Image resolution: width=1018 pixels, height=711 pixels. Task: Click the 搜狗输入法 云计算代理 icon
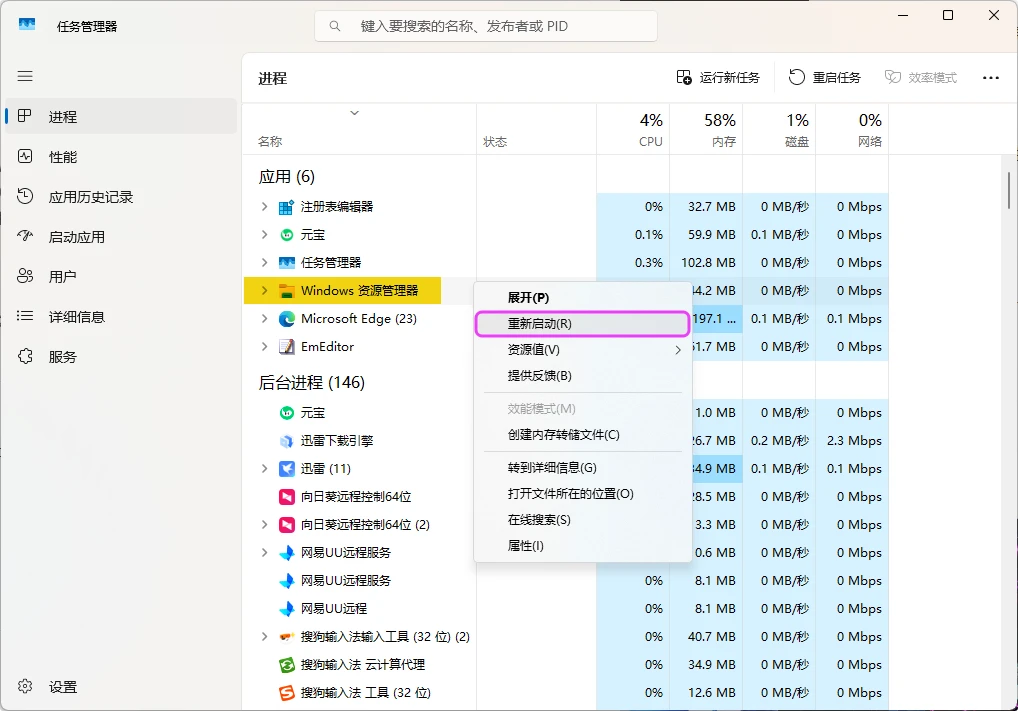point(286,665)
